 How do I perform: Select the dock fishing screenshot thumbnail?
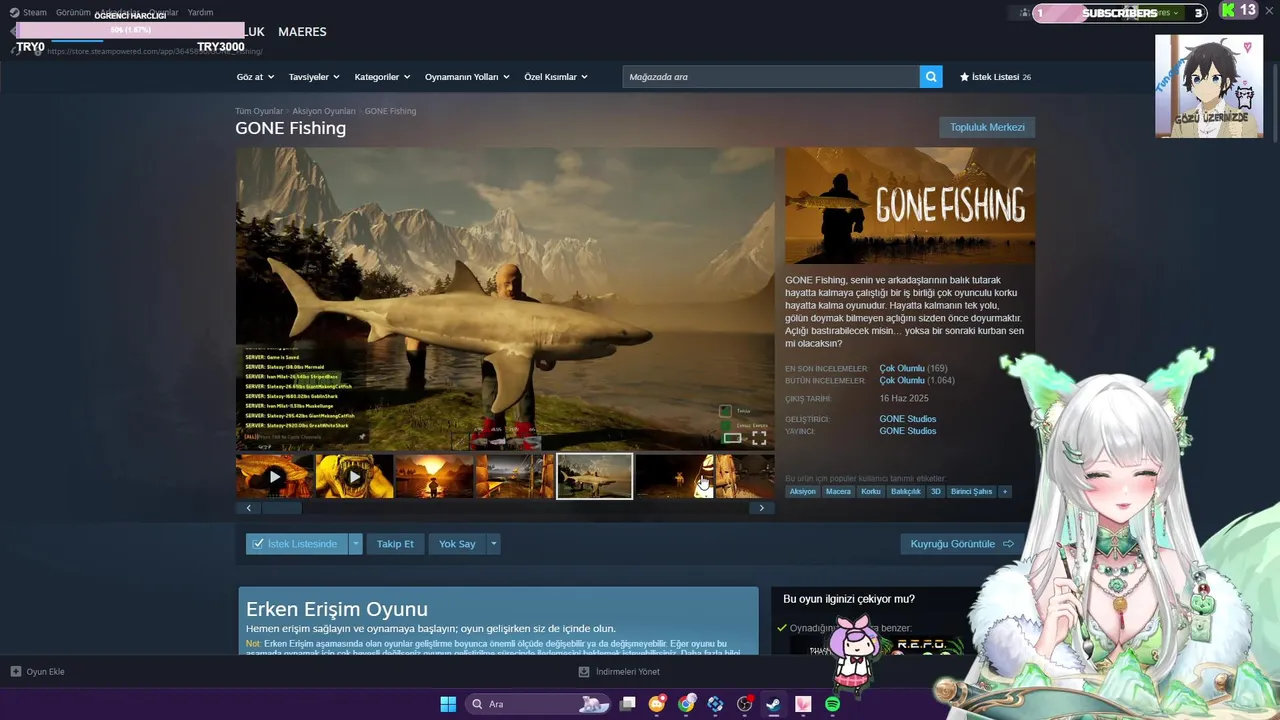coord(515,477)
